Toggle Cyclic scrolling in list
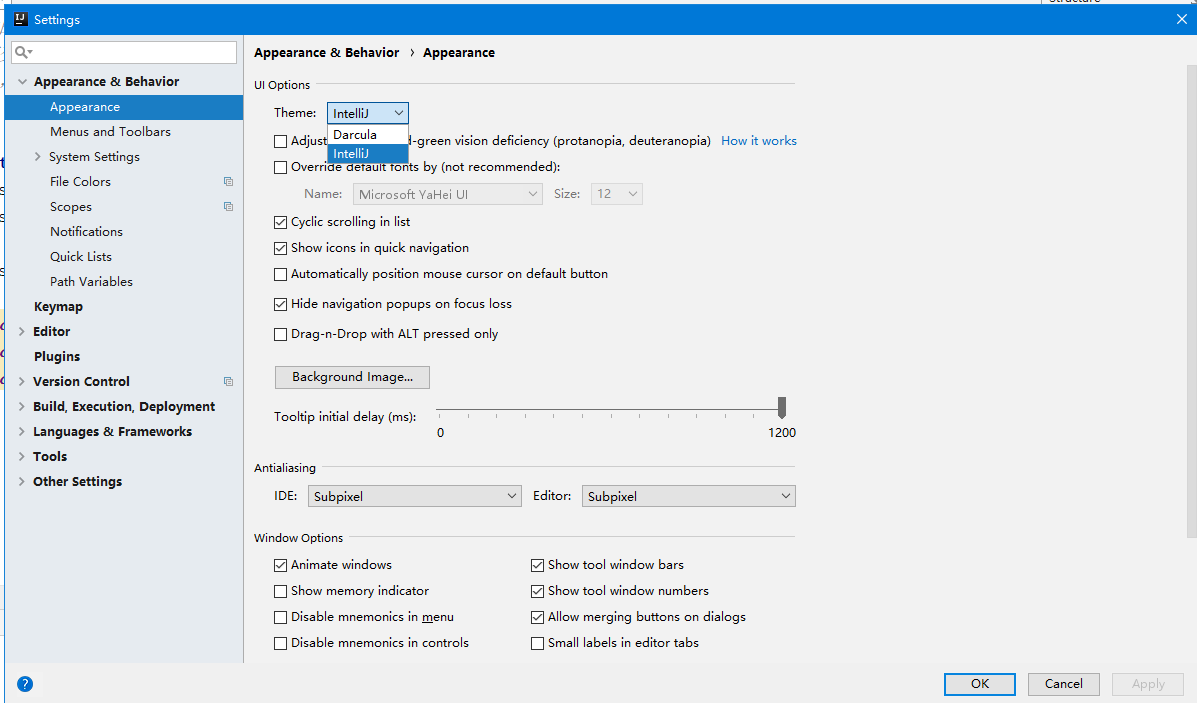The height and width of the screenshot is (703, 1197). pyautogui.click(x=280, y=222)
